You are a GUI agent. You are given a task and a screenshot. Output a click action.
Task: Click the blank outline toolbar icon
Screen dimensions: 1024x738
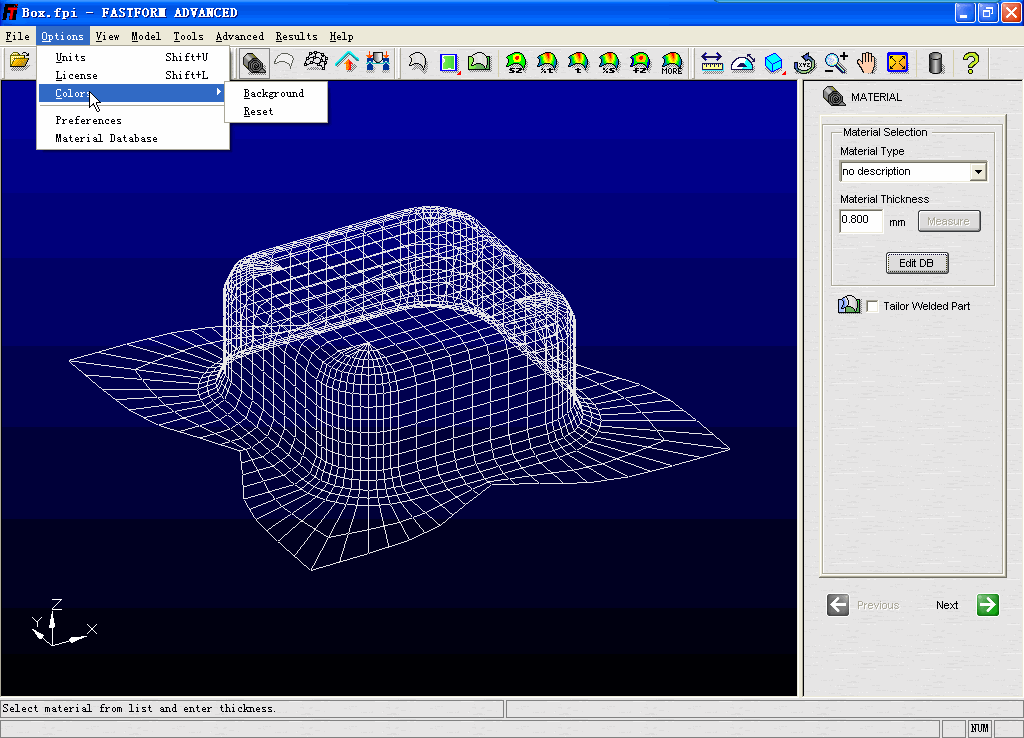[x=417, y=63]
